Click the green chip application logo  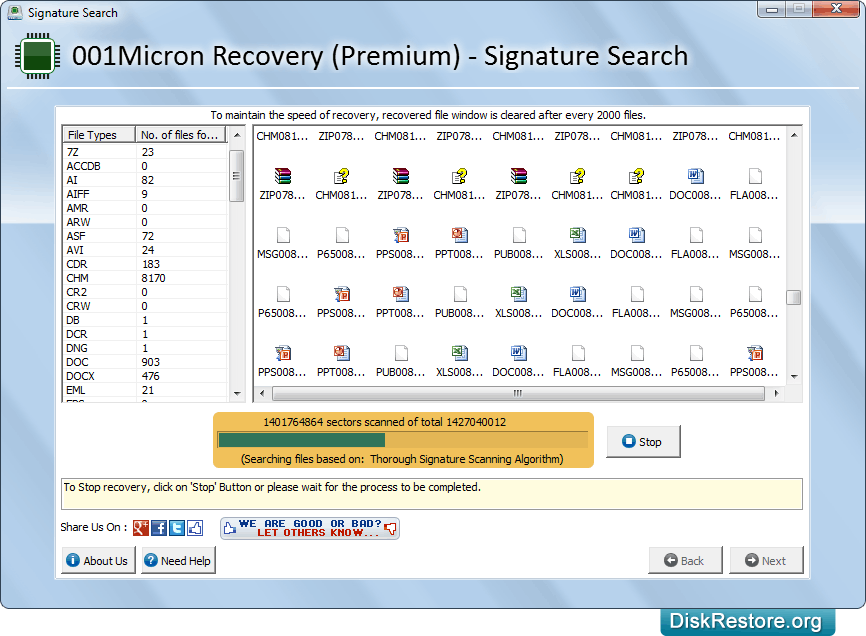(x=38, y=56)
